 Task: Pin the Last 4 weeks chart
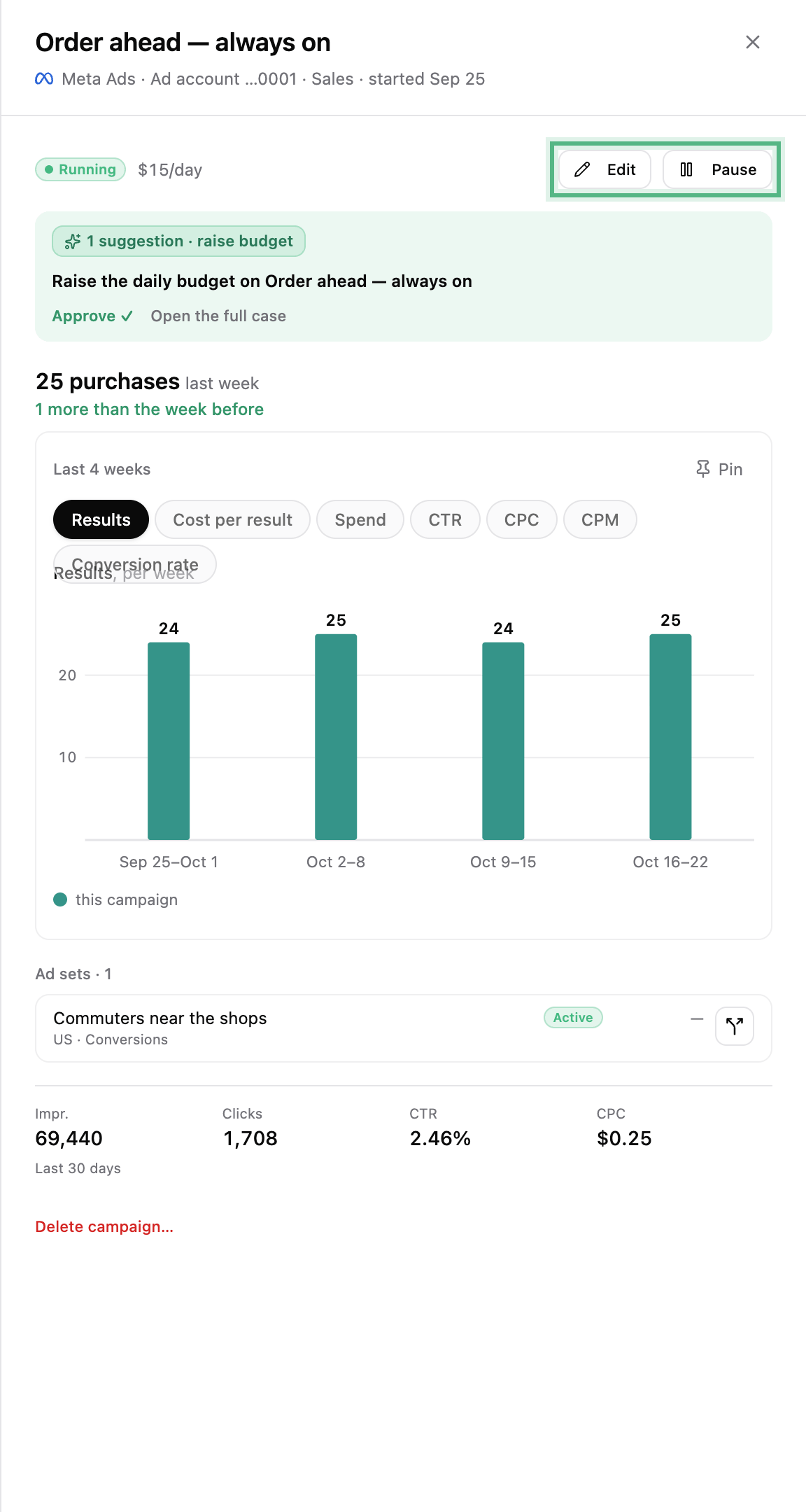[x=719, y=469]
